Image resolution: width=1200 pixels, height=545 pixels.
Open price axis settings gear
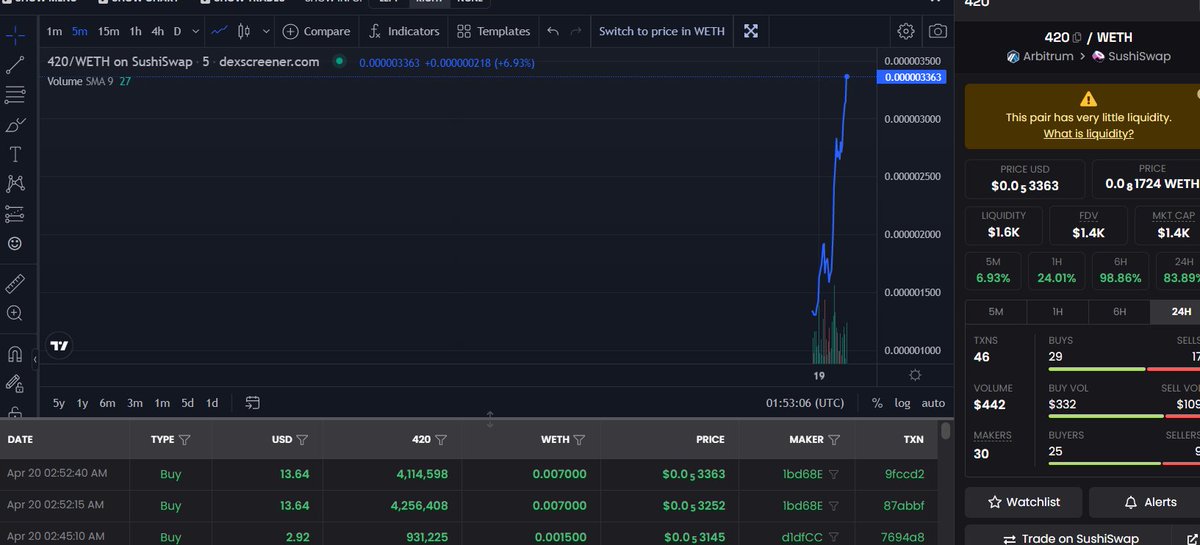915,375
